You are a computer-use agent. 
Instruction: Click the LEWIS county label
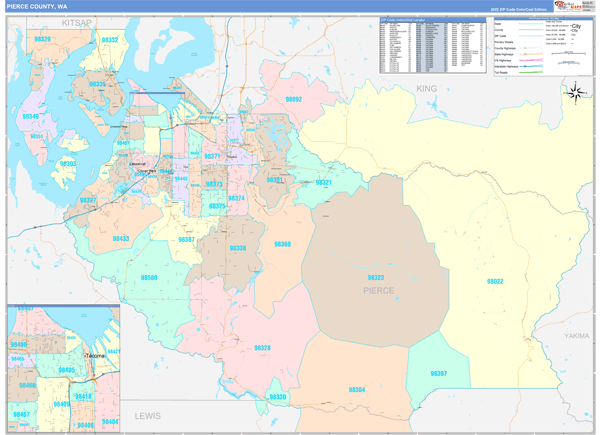pyautogui.click(x=147, y=413)
